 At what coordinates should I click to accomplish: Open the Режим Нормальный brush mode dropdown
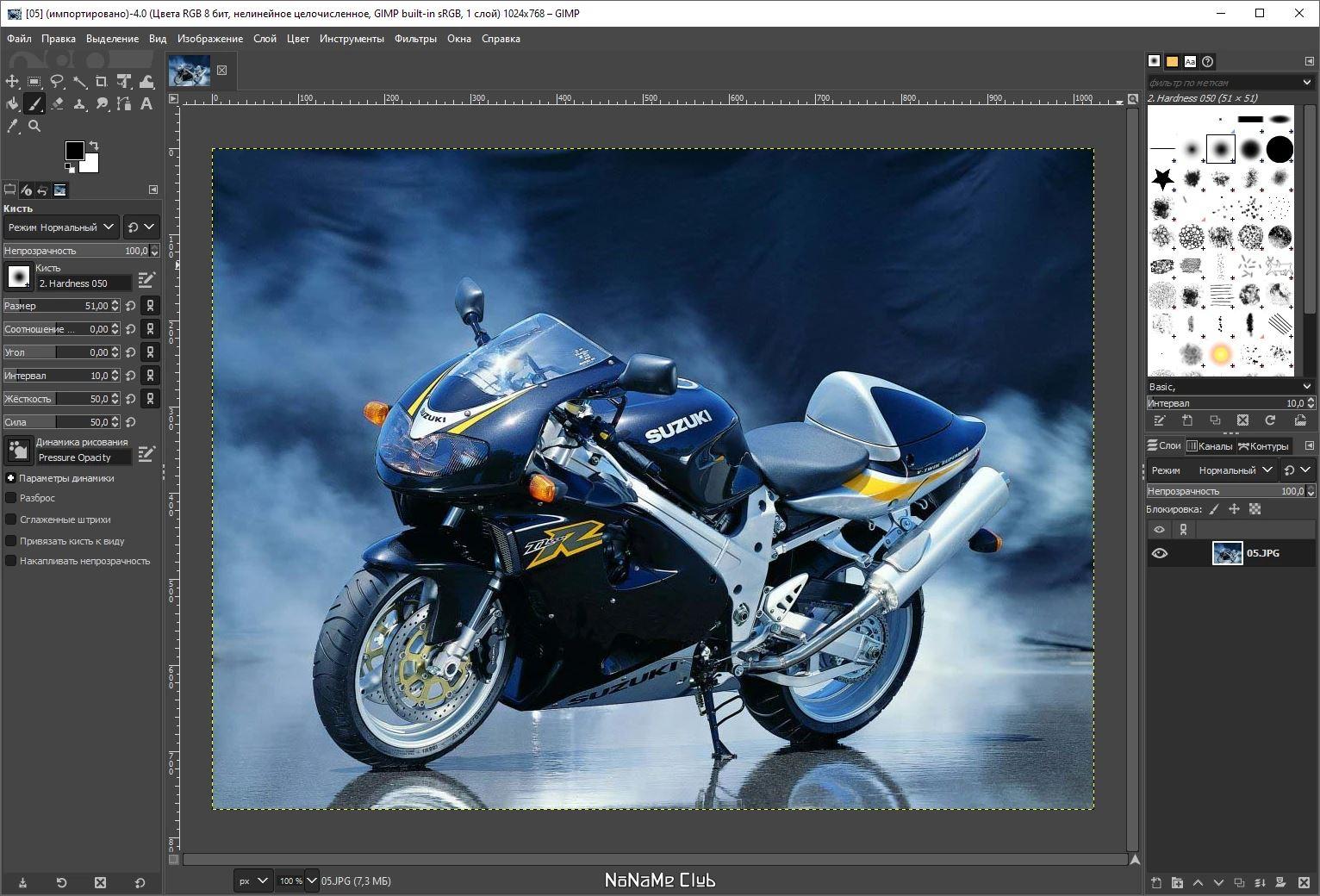[x=60, y=227]
